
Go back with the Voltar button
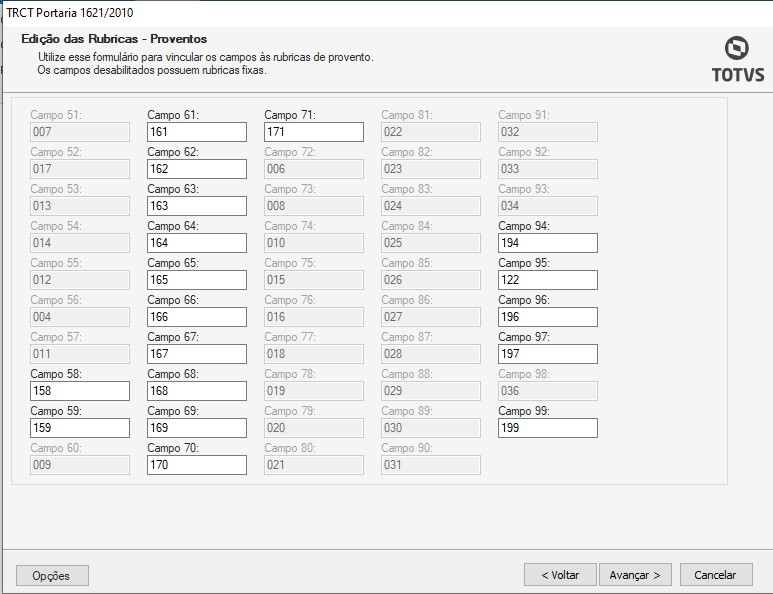[560, 575]
